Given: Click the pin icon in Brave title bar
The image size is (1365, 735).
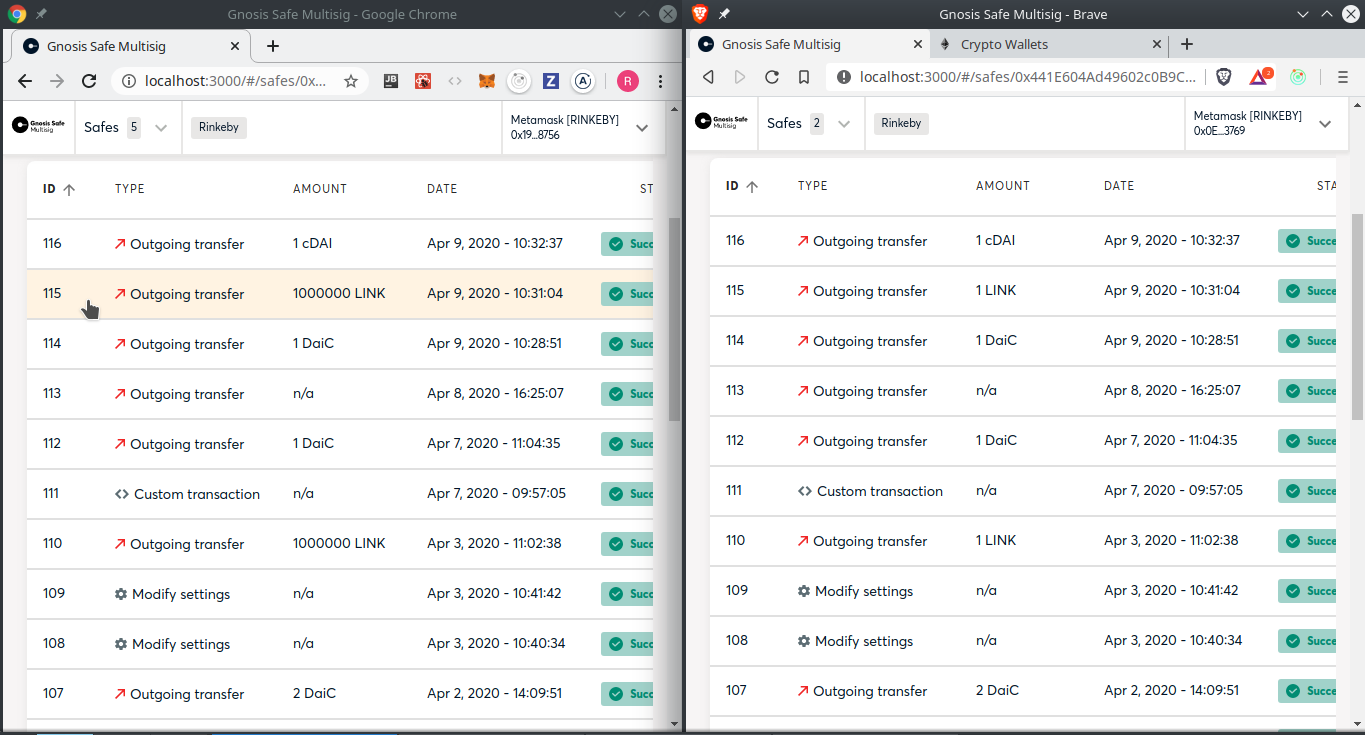Looking at the screenshot, I should (724, 14).
